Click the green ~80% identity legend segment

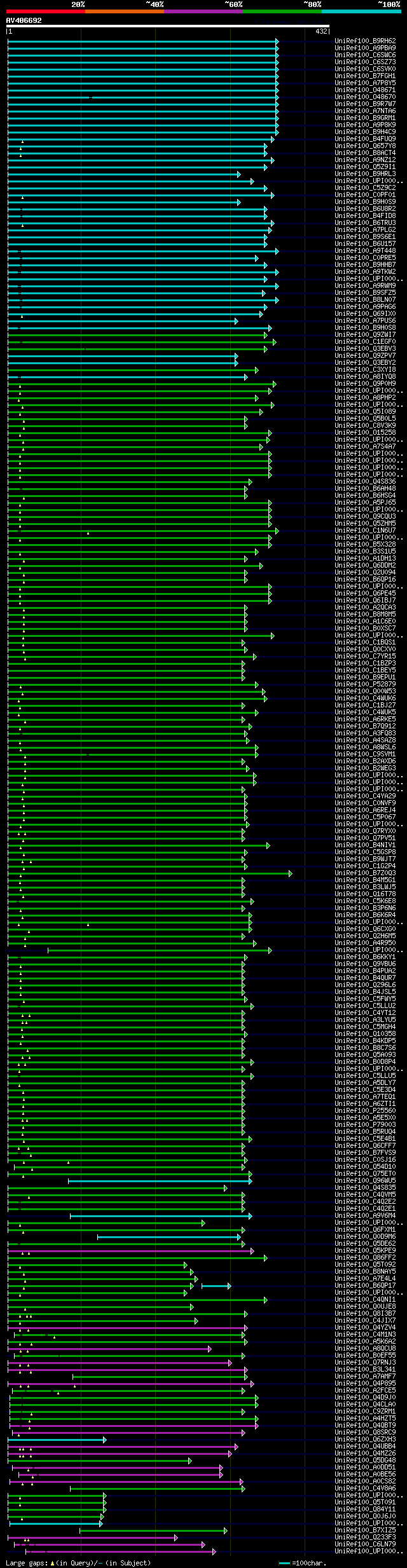[282, 11]
